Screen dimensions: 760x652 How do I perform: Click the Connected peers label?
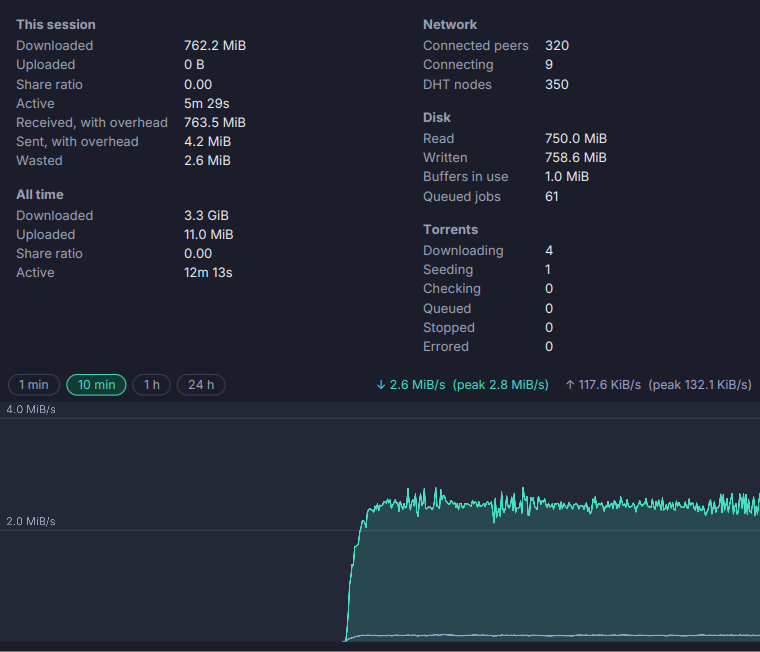[476, 46]
